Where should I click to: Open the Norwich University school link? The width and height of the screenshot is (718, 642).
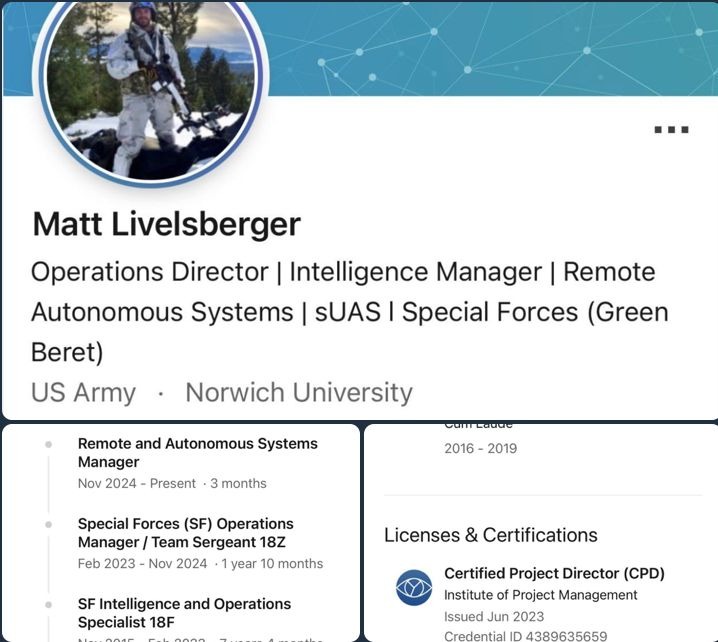[299, 392]
